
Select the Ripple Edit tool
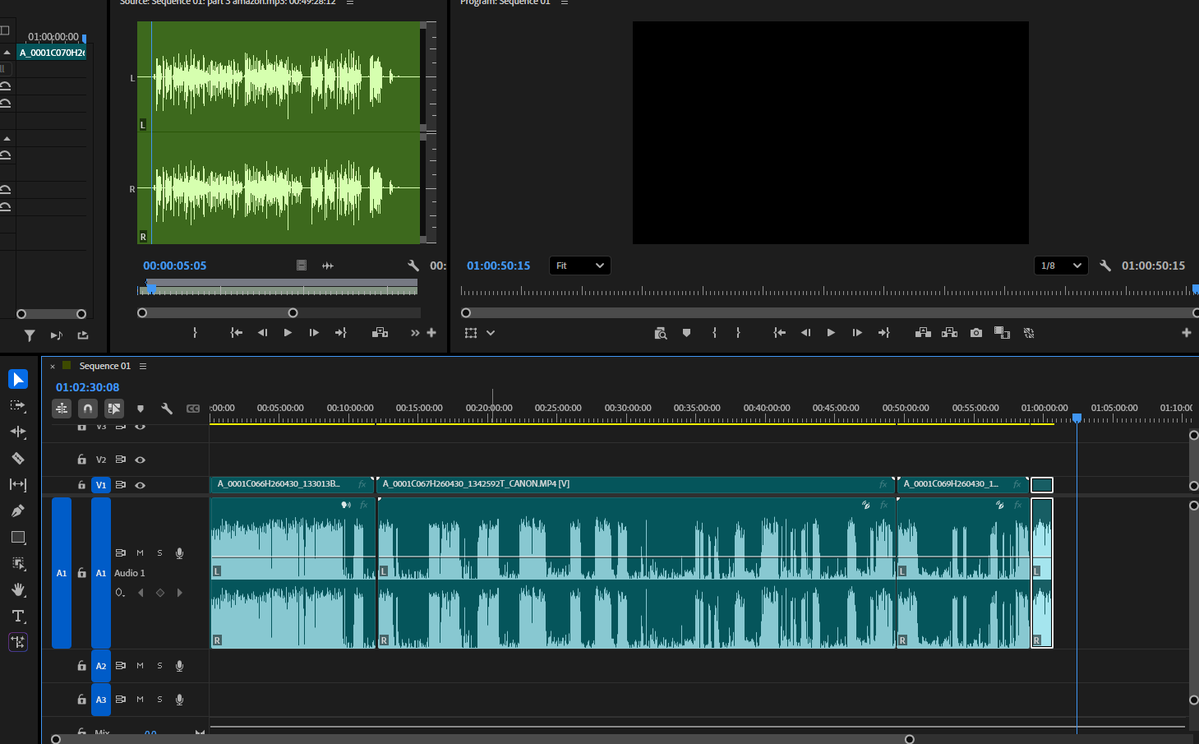pos(18,431)
